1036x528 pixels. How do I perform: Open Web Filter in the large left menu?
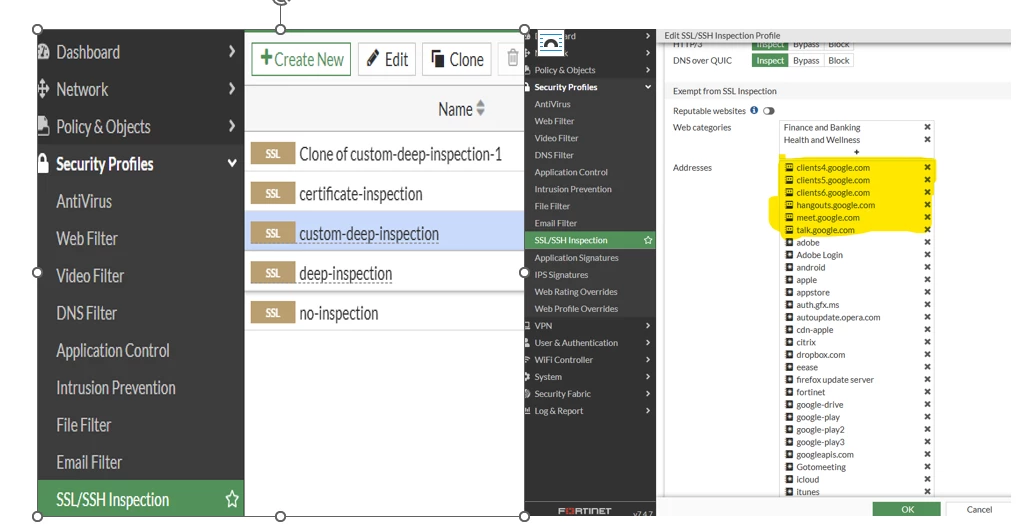coord(87,239)
